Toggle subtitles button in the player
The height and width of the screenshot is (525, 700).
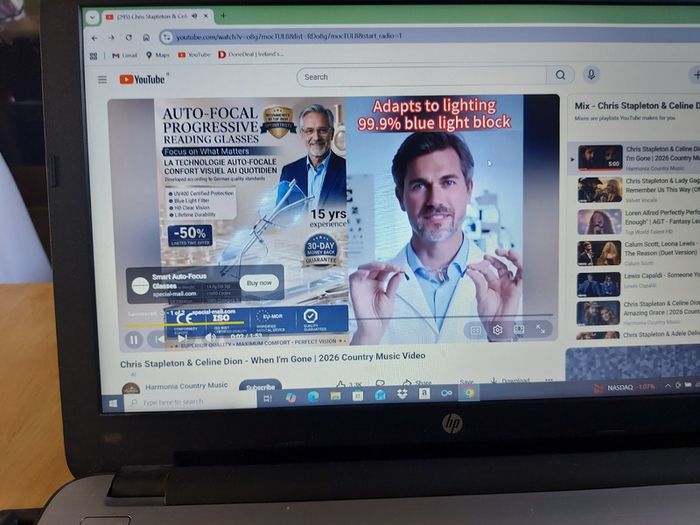(476, 330)
